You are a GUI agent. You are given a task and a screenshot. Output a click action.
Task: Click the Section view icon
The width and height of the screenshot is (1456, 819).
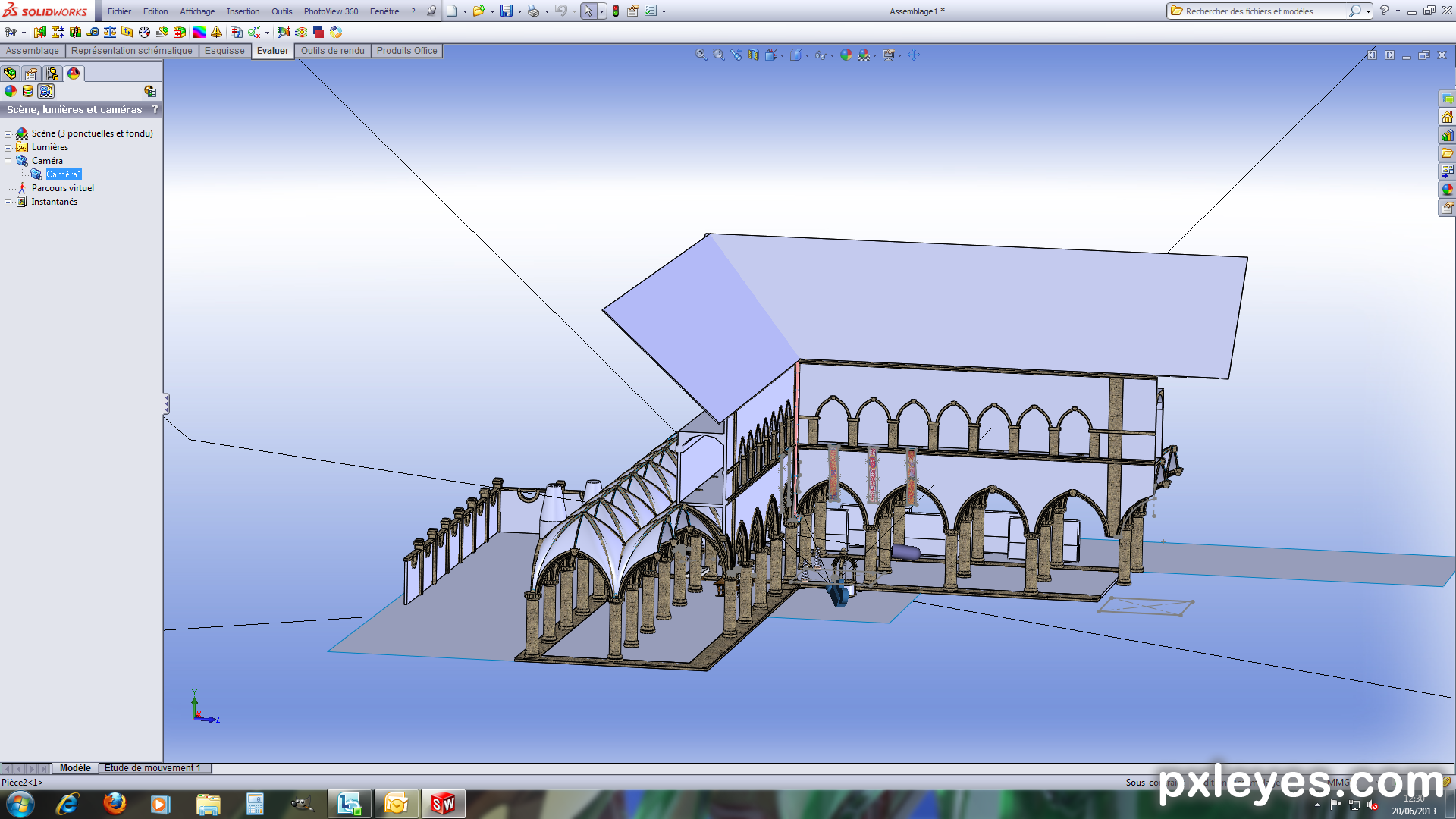(754, 55)
